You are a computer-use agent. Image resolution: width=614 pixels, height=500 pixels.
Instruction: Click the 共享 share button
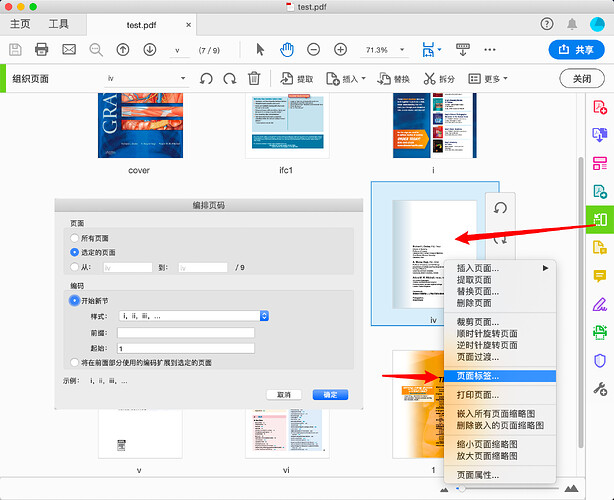tap(576, 50)
